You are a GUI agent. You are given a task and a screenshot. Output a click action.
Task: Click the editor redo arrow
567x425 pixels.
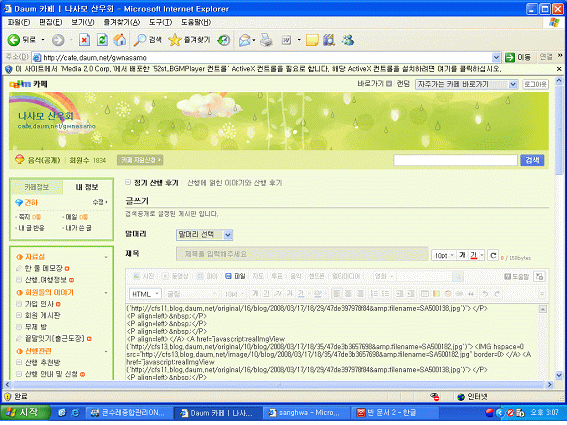coord(497,294)
